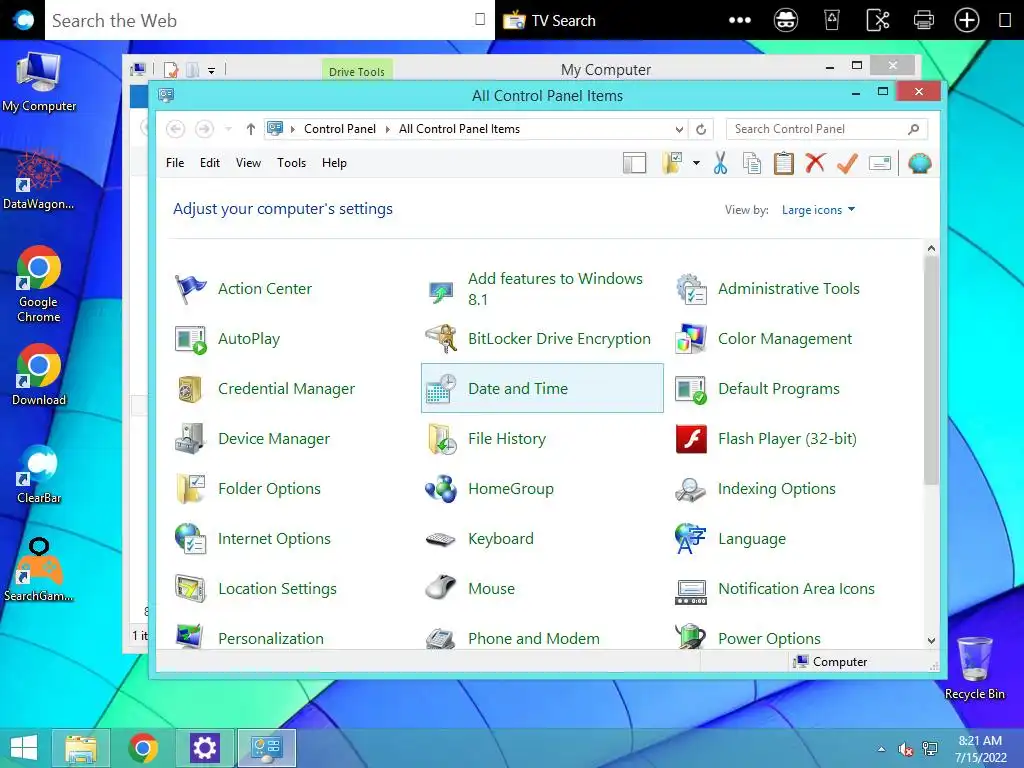
Task: Open Mouse settings
Action: click(x=470, y=589)
